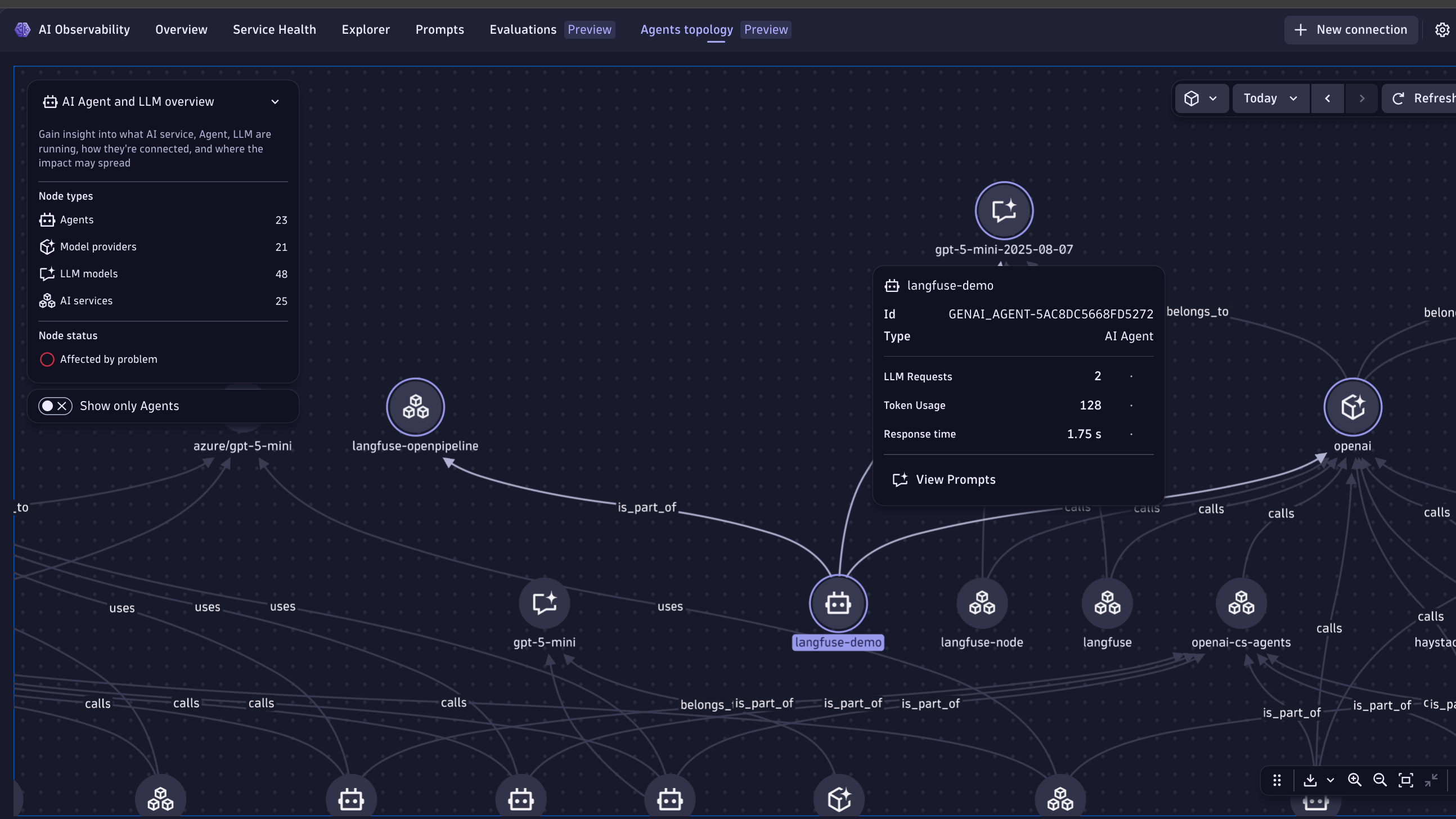Switch to the Service Health tab
The image size is (1456, 819).
[x=275, y=29]
